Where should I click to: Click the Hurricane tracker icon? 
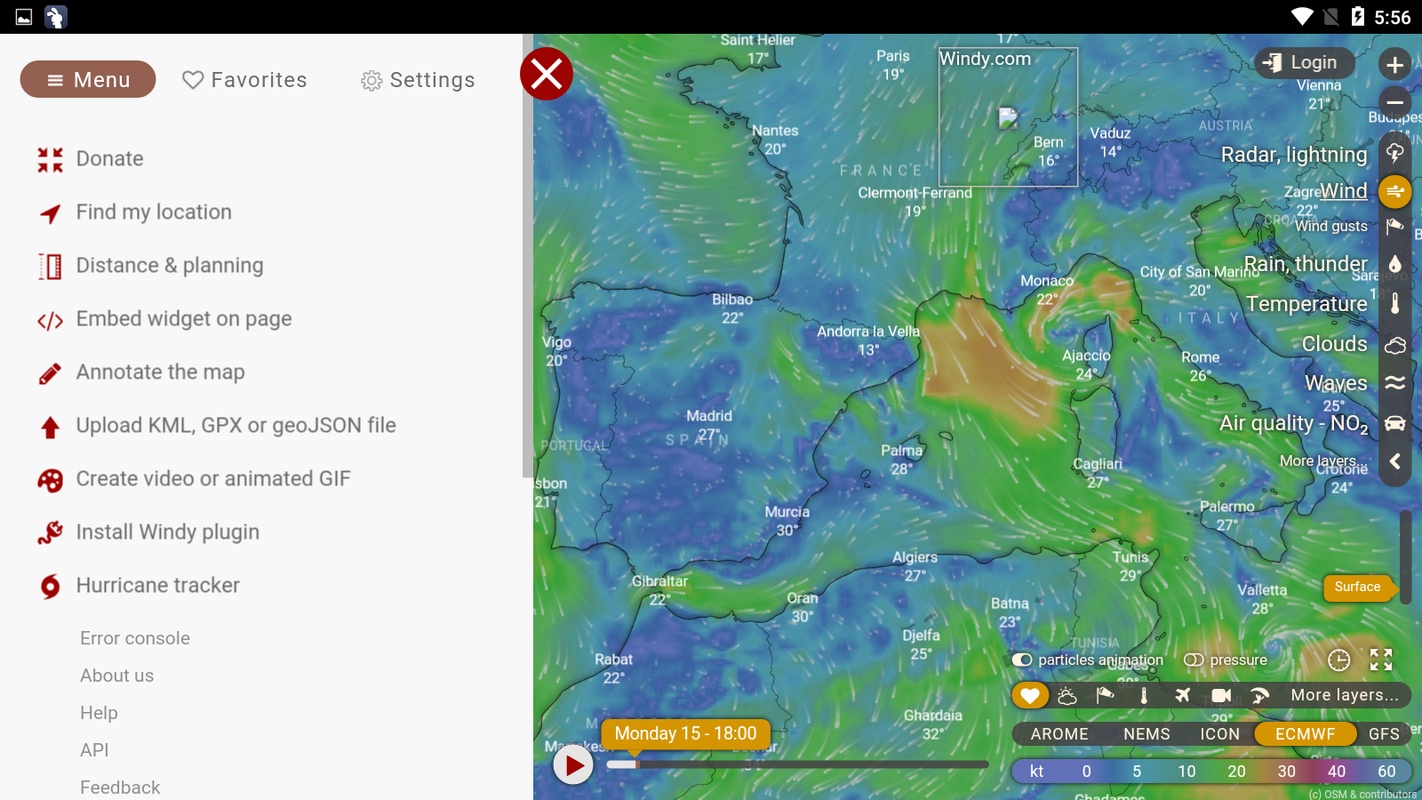[x=50, y=586]
